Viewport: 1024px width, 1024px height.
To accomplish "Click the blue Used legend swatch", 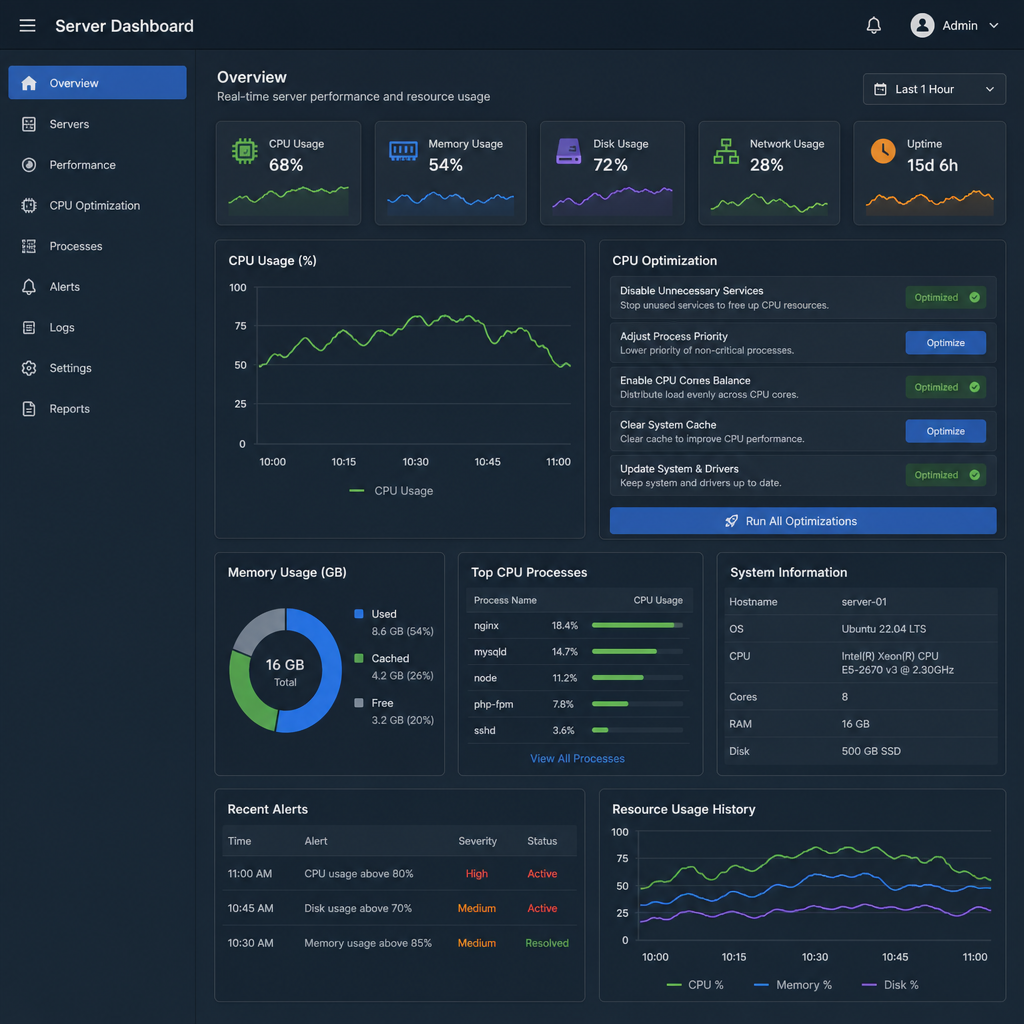I will tap(359, 614).
